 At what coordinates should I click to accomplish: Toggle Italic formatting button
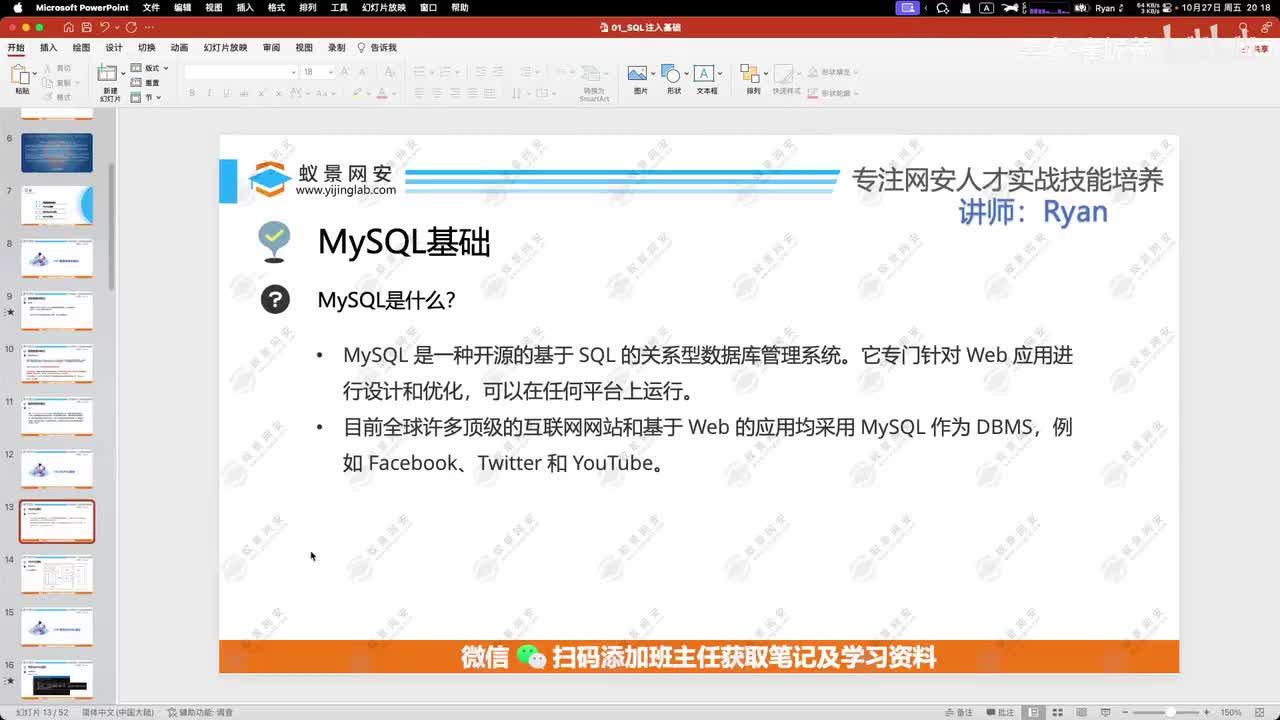[x=209, y=93]
